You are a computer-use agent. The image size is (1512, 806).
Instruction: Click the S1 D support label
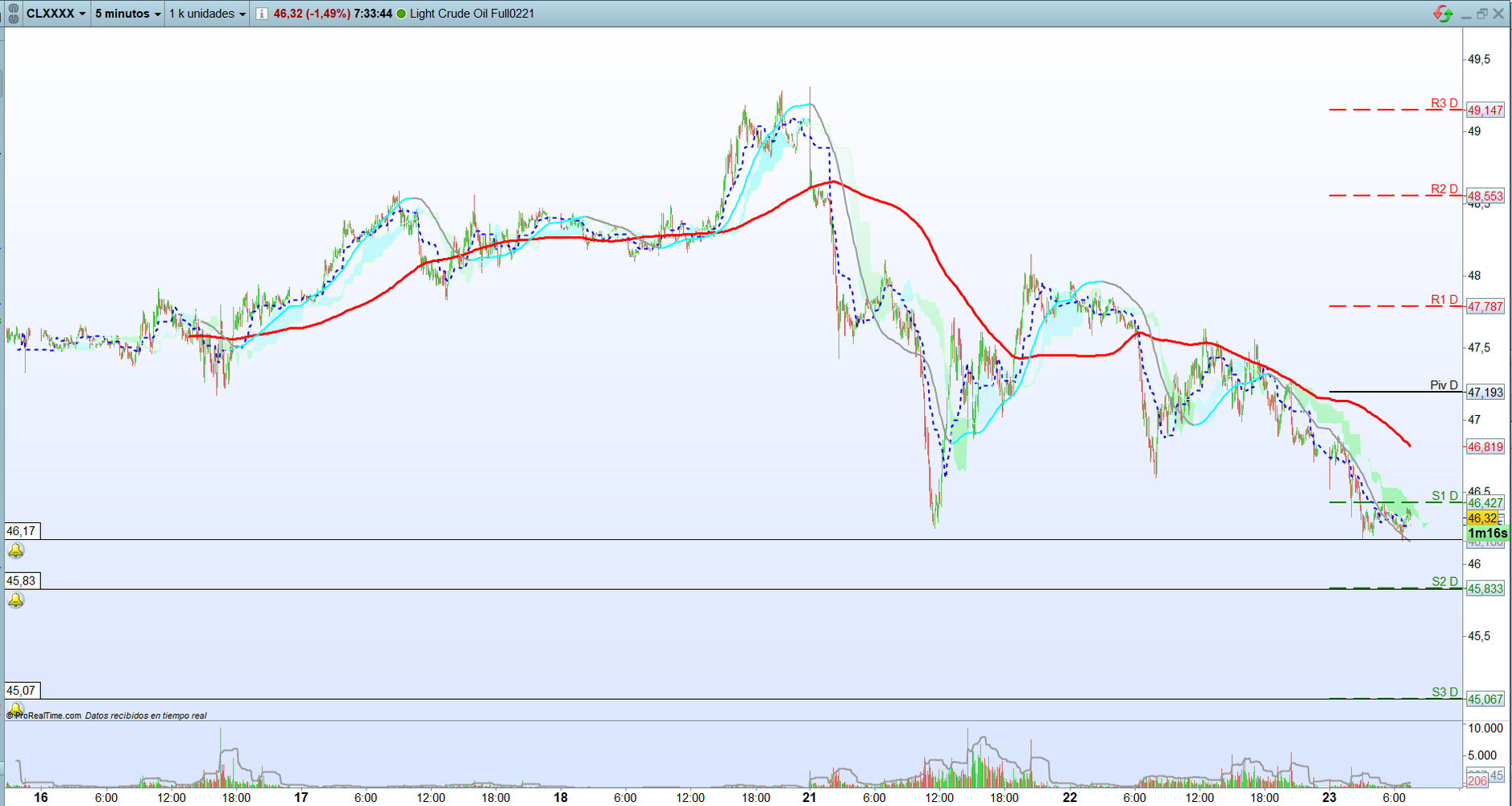tap(1445, 496)
